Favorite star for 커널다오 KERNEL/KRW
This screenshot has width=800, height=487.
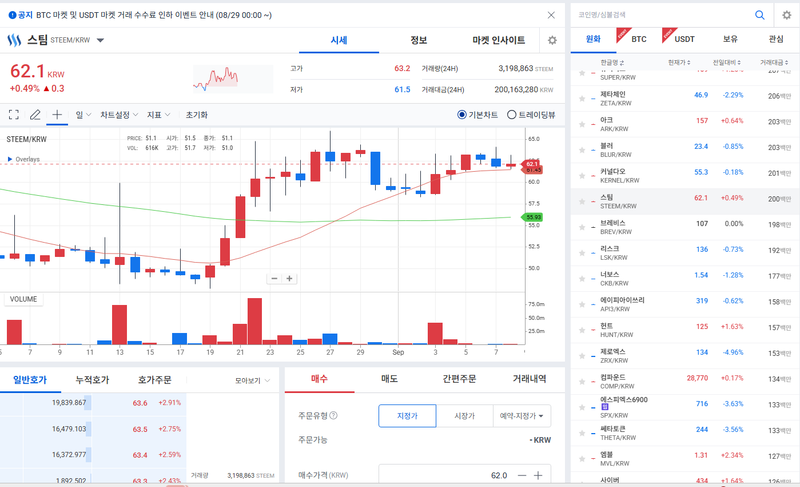tap(582, 175)
